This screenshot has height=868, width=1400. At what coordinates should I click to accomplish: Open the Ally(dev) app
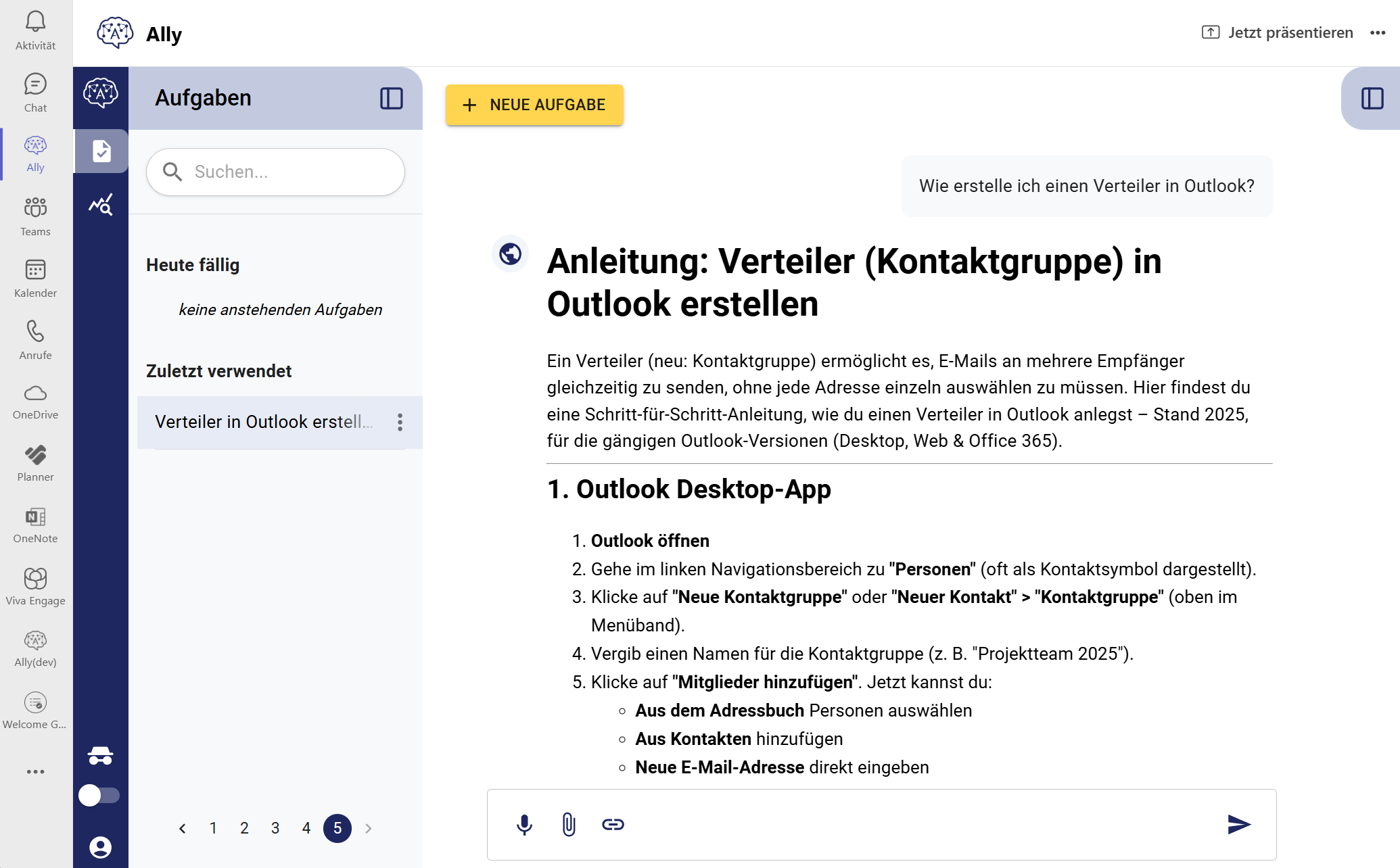[x=35, y=649]
